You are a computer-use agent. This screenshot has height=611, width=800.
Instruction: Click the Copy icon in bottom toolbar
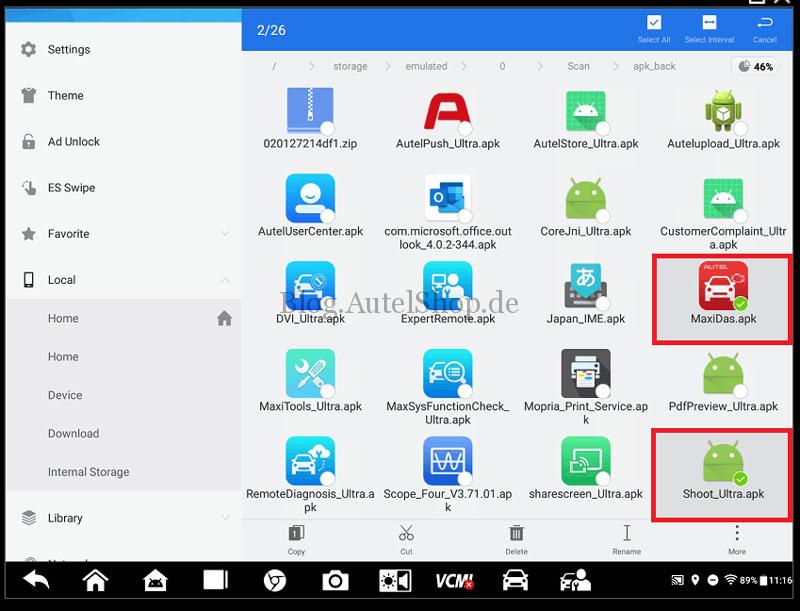pos(296,534)
